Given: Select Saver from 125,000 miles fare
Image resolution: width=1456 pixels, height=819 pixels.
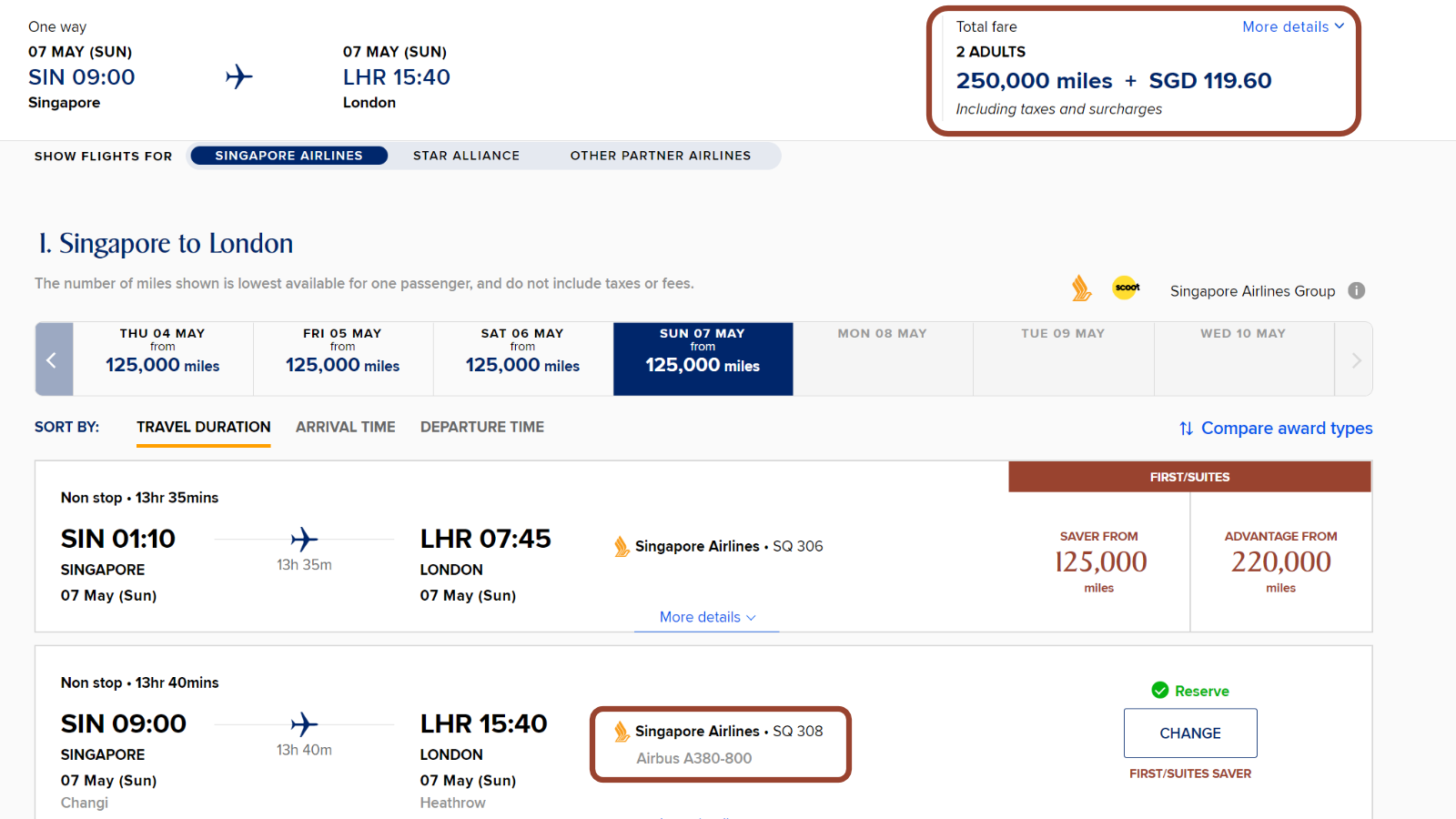Looking at the screenshot, I should click(x=1099, y=562).
